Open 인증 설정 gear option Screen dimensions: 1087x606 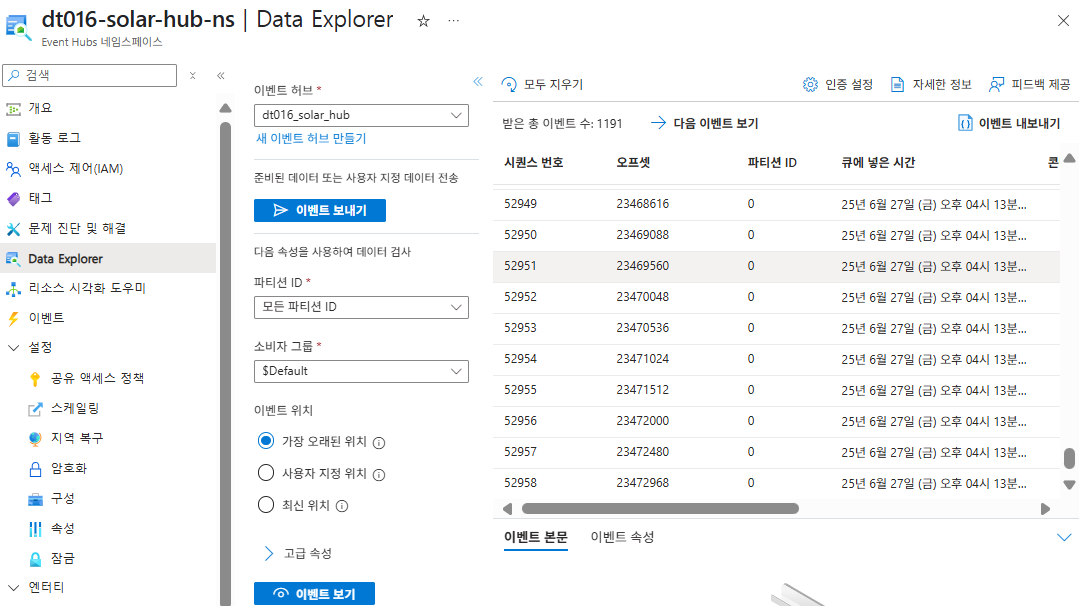coord(837,85)
